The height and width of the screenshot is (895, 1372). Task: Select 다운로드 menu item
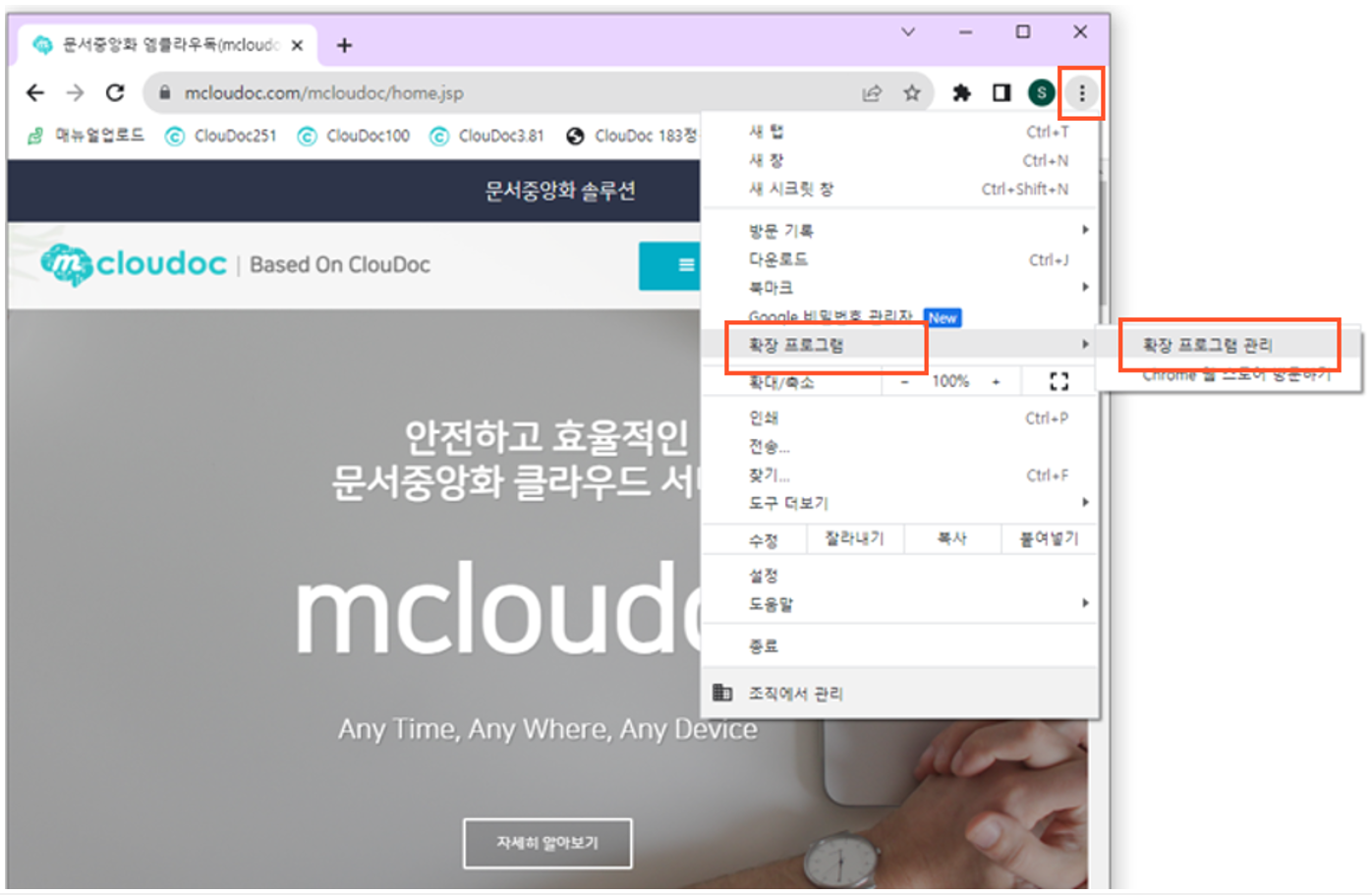coord(900,259)
